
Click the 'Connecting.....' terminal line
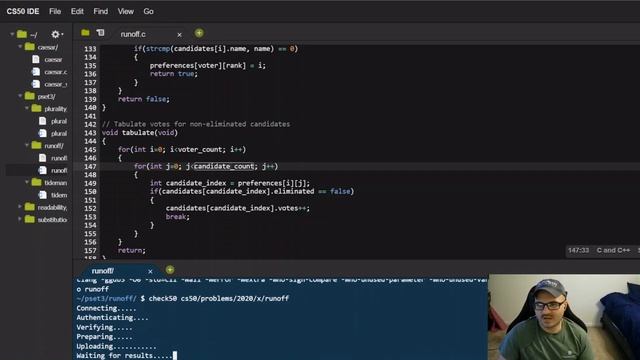pyautogui.click(x=106, y=308)
